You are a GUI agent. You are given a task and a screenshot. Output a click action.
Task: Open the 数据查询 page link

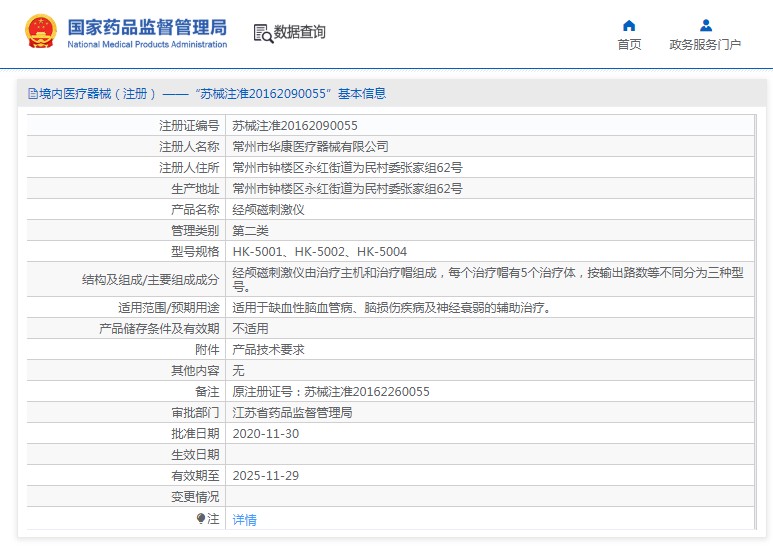pyautogui.click(x=299, y=32)
